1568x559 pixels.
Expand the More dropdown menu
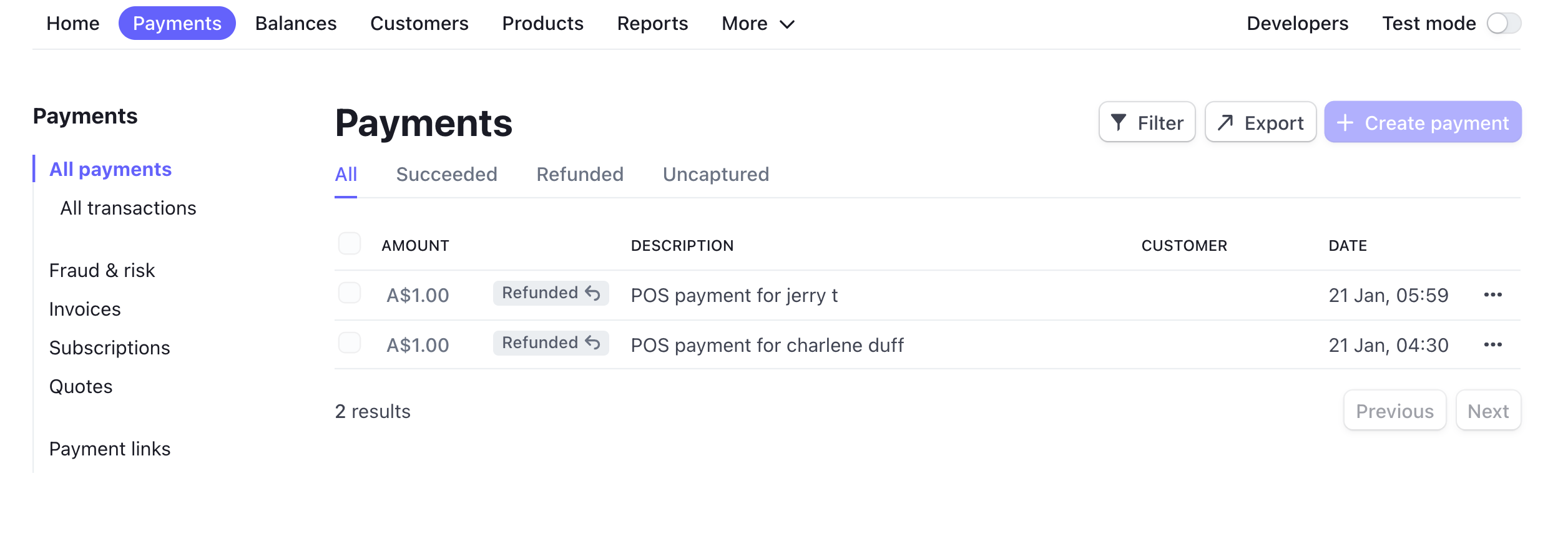point(758,24)
